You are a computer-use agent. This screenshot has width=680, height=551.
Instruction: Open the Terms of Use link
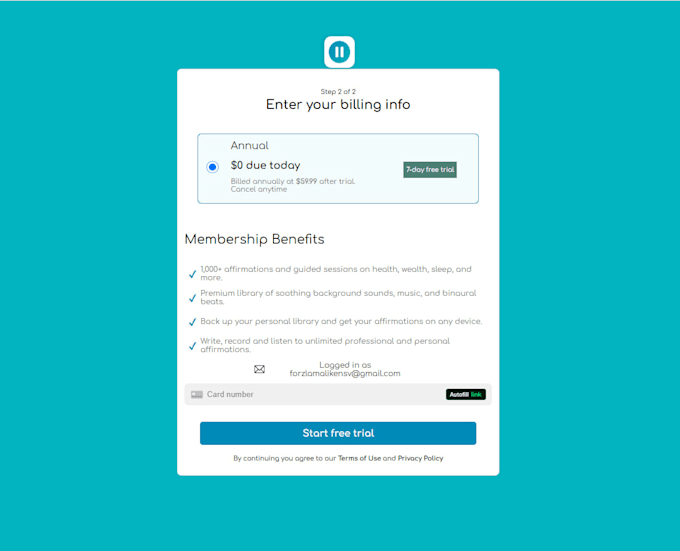pyautogui.click(x=359, y=458)
